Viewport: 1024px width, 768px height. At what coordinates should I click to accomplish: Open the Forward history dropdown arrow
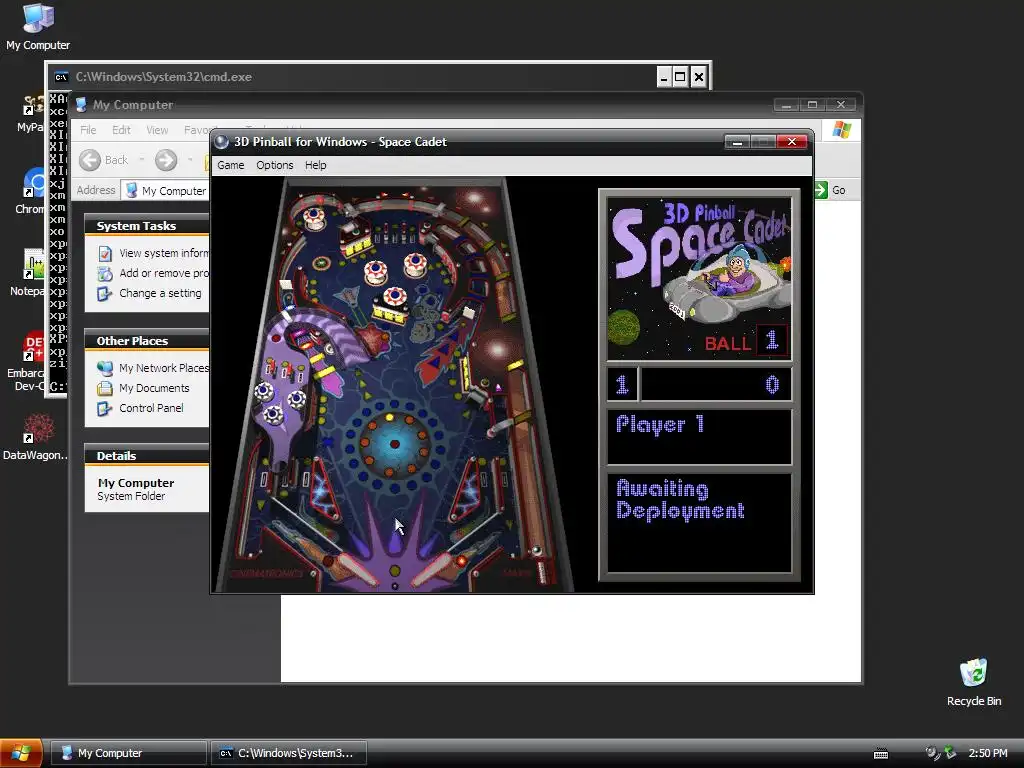(x=190, y=160)
